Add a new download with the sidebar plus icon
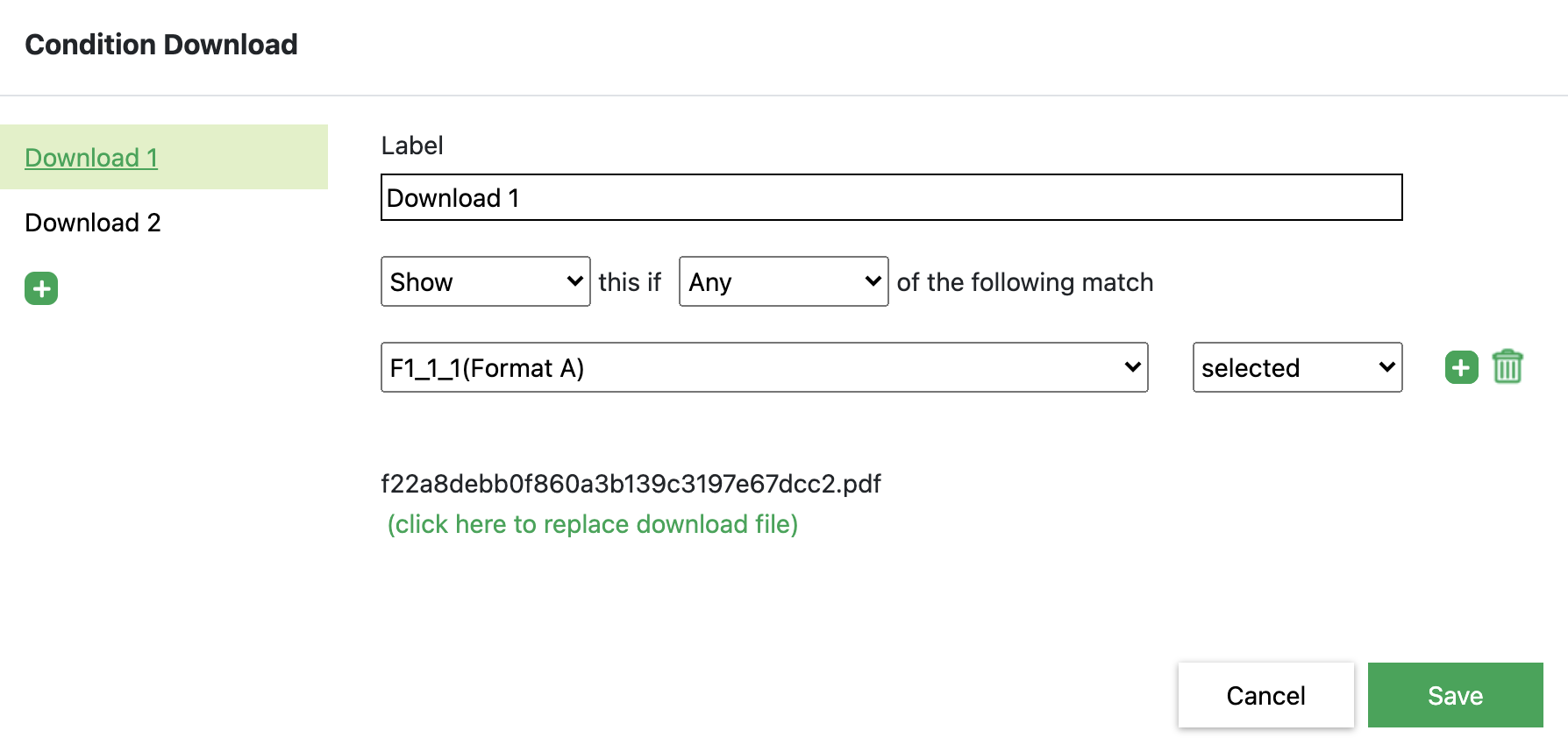The height and width of the screenshot is (752, 1568). (x=41, y=288)
